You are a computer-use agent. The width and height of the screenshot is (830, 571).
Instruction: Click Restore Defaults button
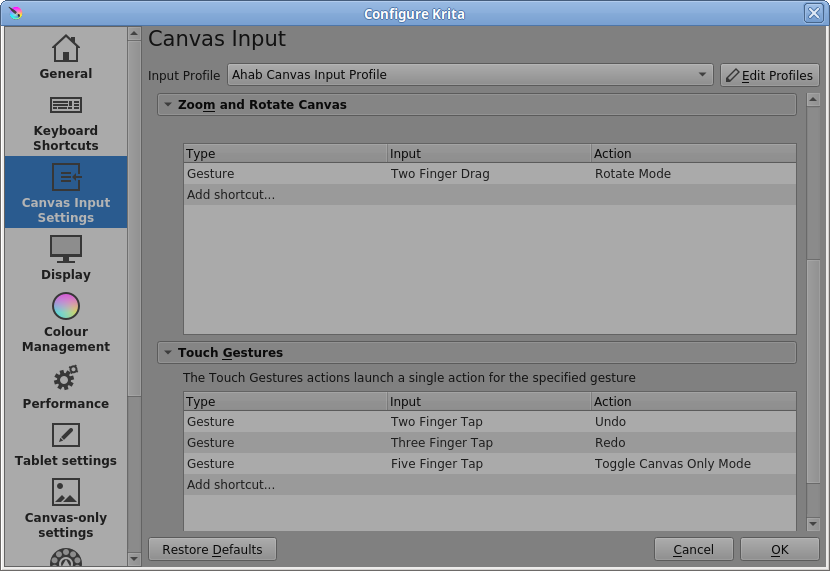pyautogui.click(x=212, y=549)
